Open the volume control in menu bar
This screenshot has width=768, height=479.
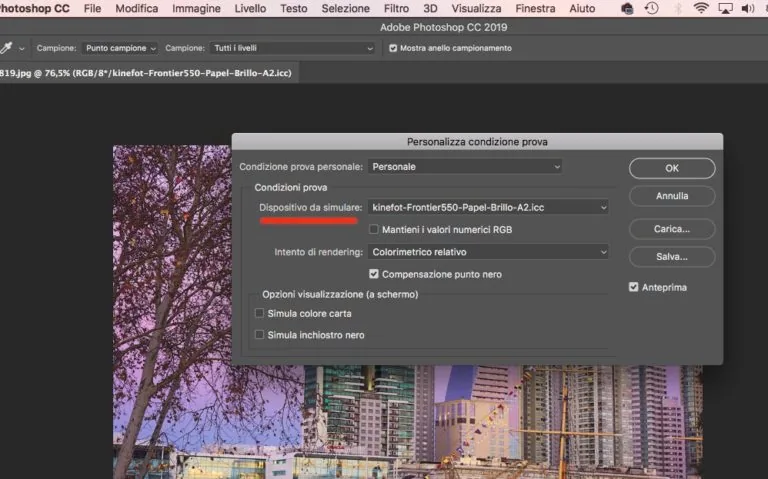tap(747, 8)
